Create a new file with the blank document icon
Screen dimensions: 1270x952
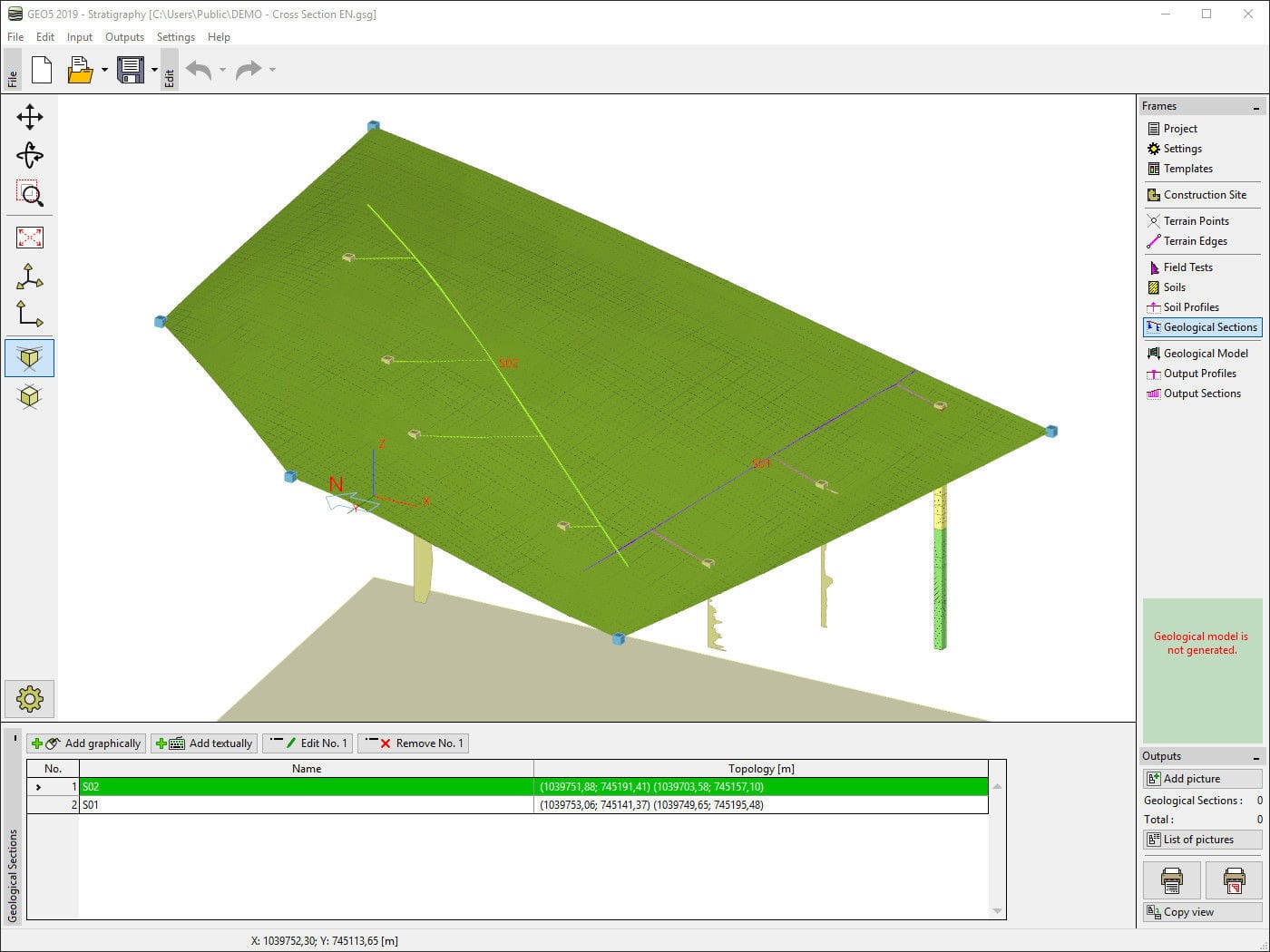[x=42, y=70]
